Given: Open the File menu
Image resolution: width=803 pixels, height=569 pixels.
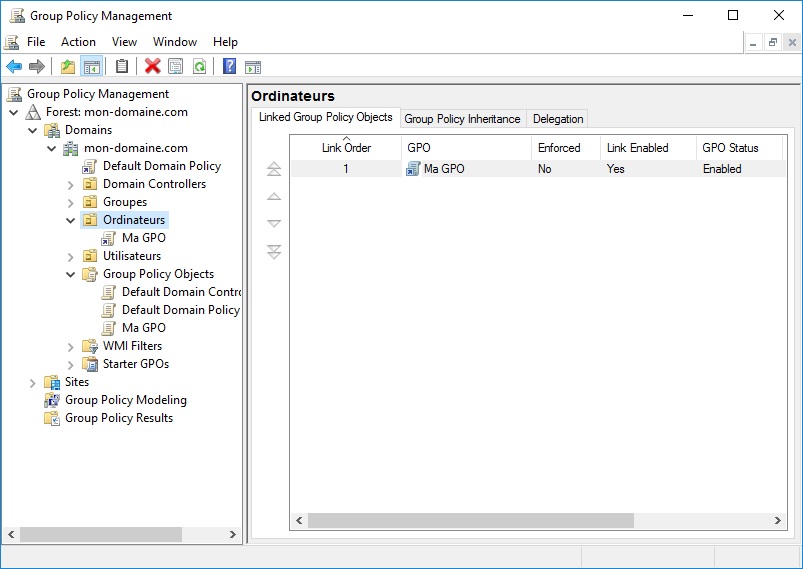Looking at the screenshot, I should [36, 42].
